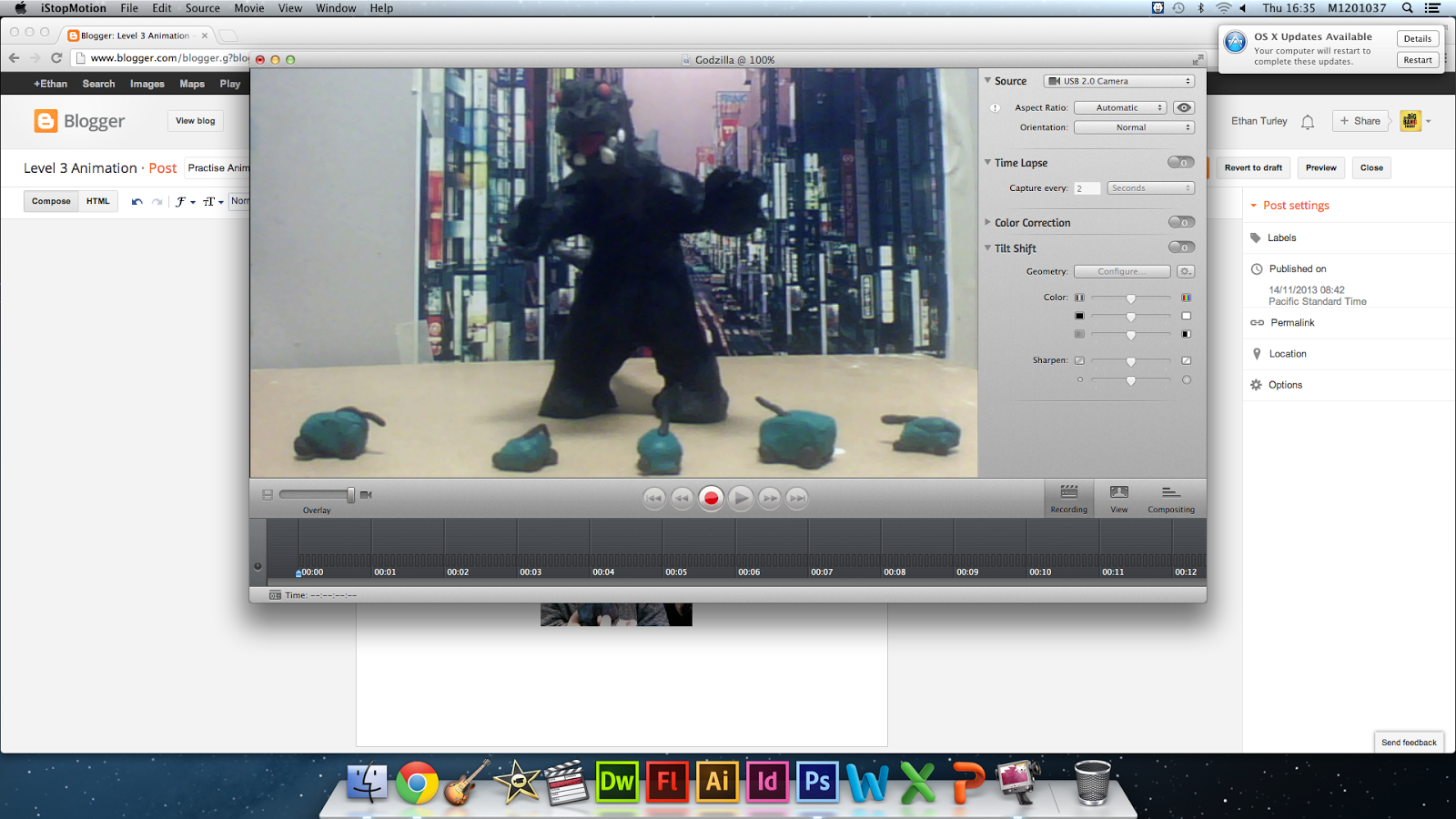Viewport: 1456px width, 819px height.
Task: Click the Blogger Preview button
Action: 1321,167
